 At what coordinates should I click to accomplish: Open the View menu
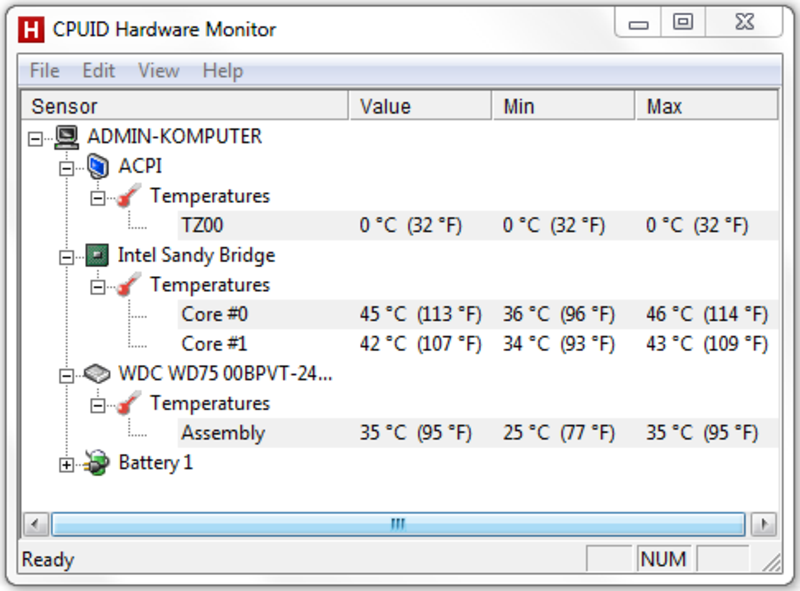[159, 70]
